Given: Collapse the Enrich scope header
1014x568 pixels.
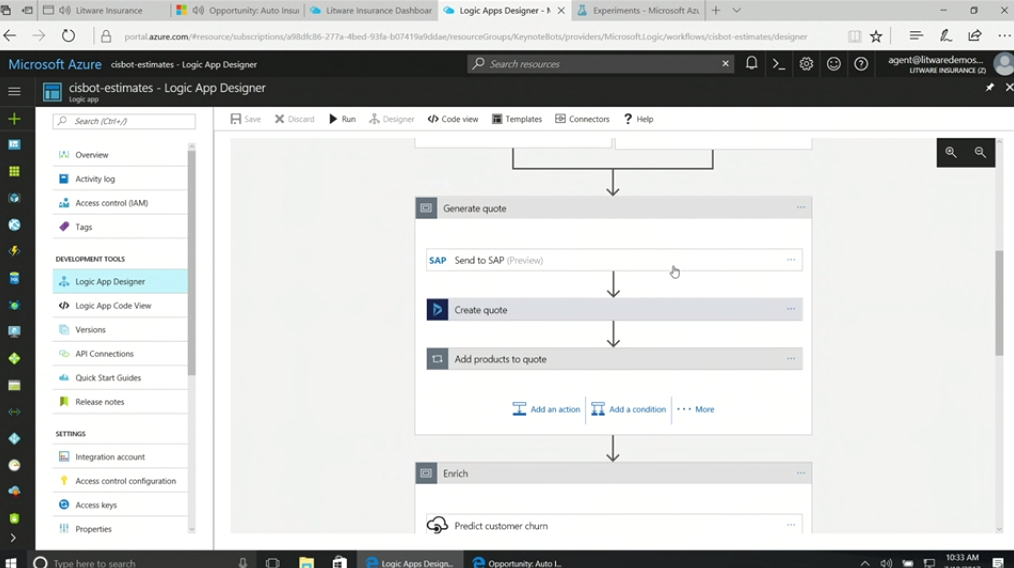Looking at the screenshot, I should (612, 473).
